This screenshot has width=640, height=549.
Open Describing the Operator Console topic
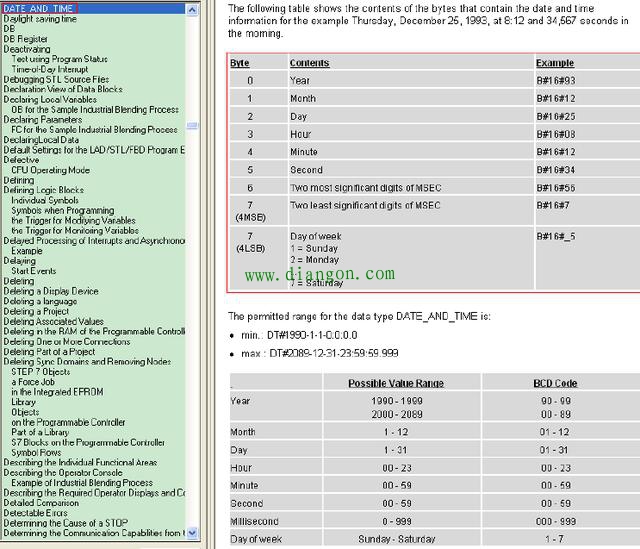[63, 472]
